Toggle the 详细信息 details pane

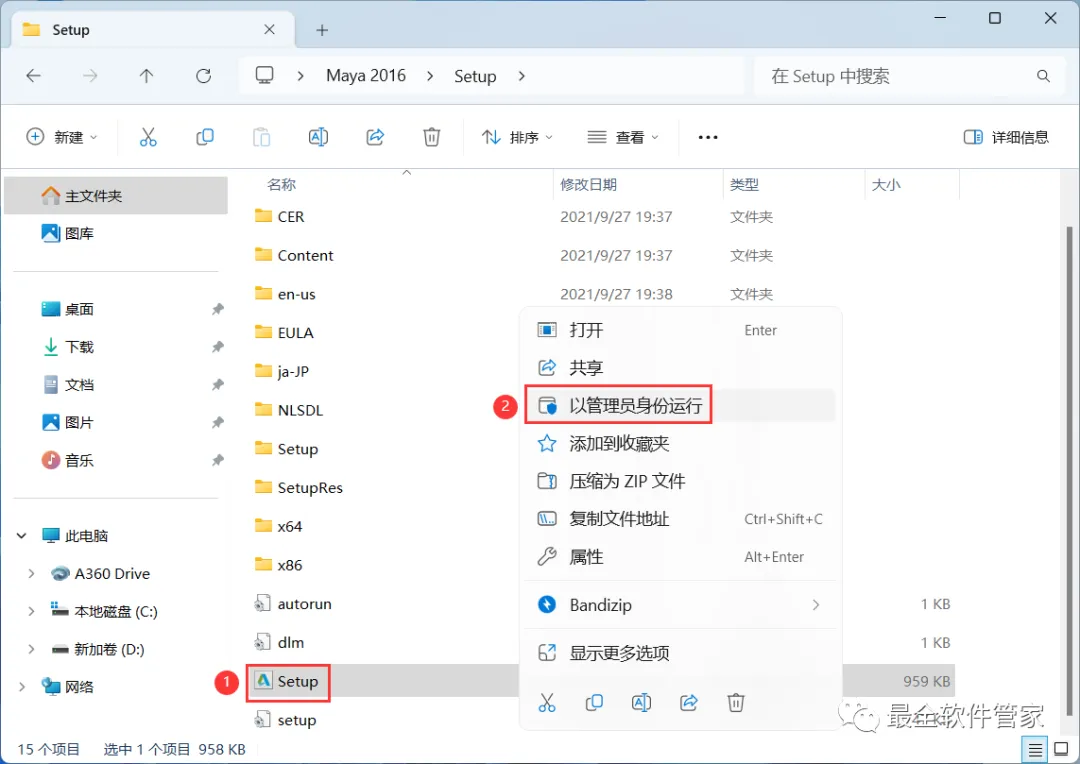(x=1006, y=137)
